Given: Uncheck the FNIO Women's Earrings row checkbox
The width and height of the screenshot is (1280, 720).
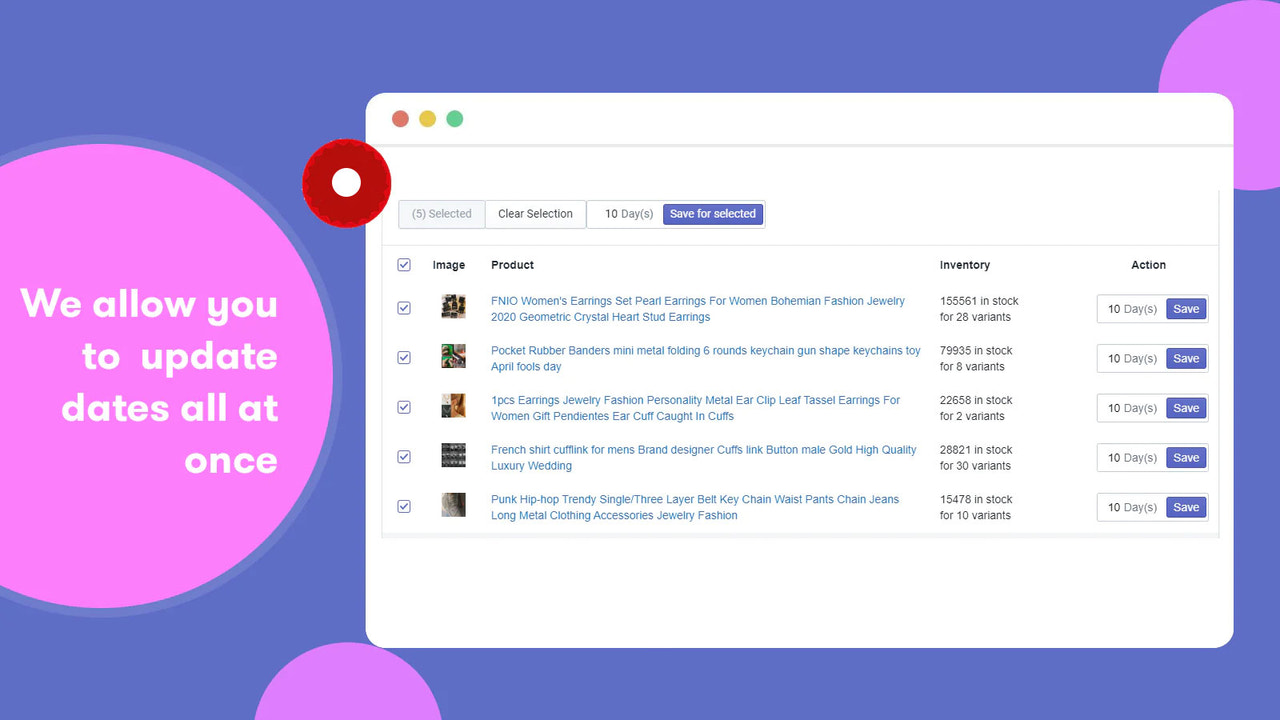Looking at the screenshot, I should point(404,308).
